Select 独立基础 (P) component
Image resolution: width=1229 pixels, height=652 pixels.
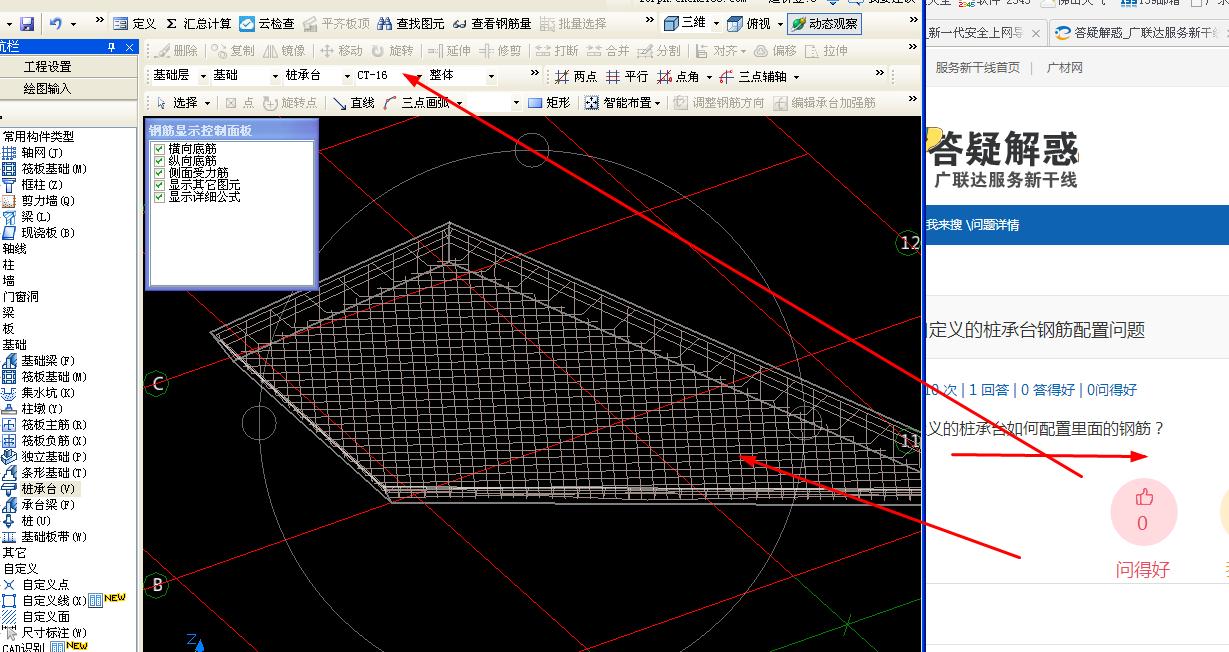pyautogui.click(x=45, y=456)
